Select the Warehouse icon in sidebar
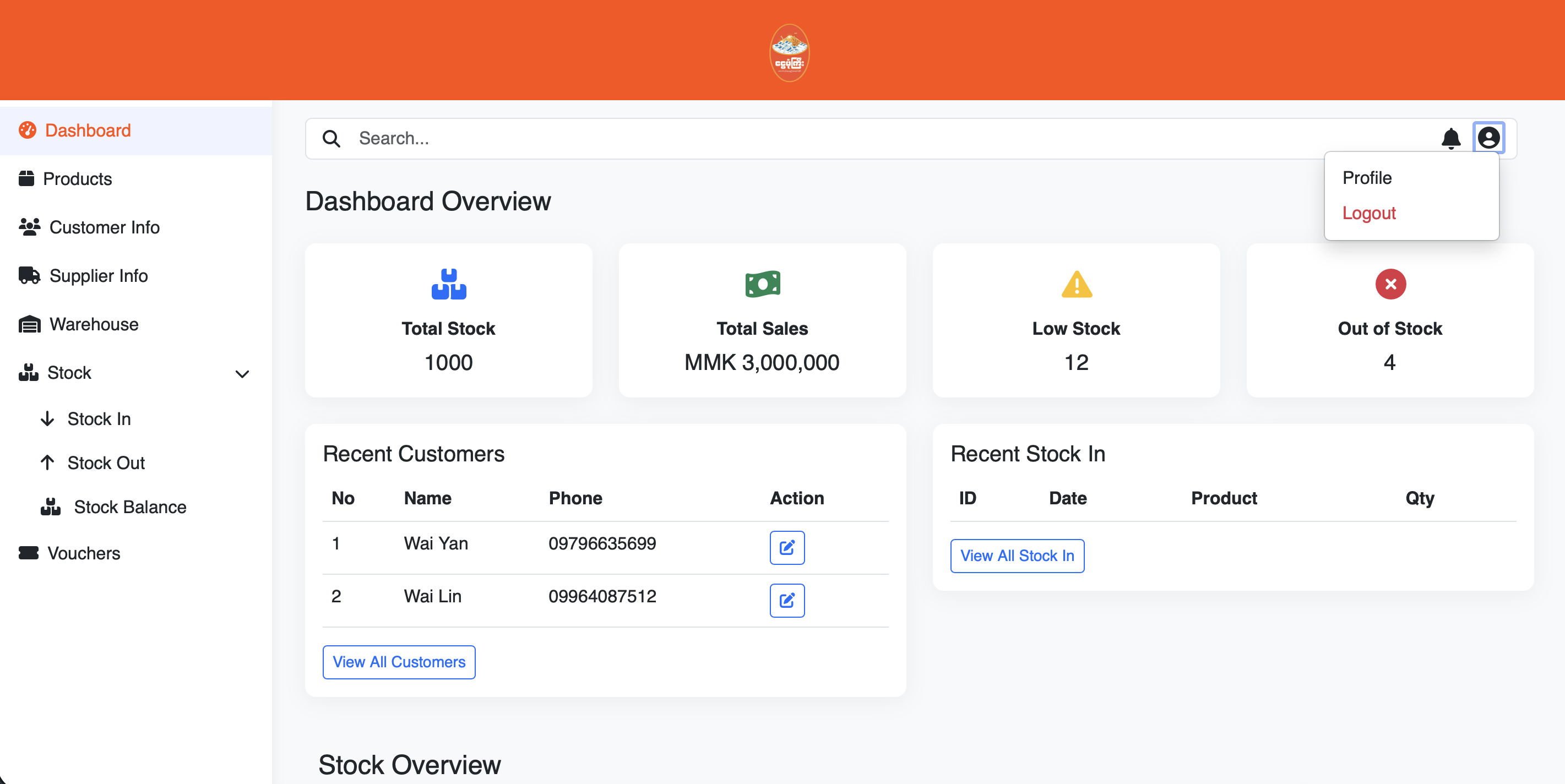The width and height of the screenshot is (1565, 784). point(28,324)
